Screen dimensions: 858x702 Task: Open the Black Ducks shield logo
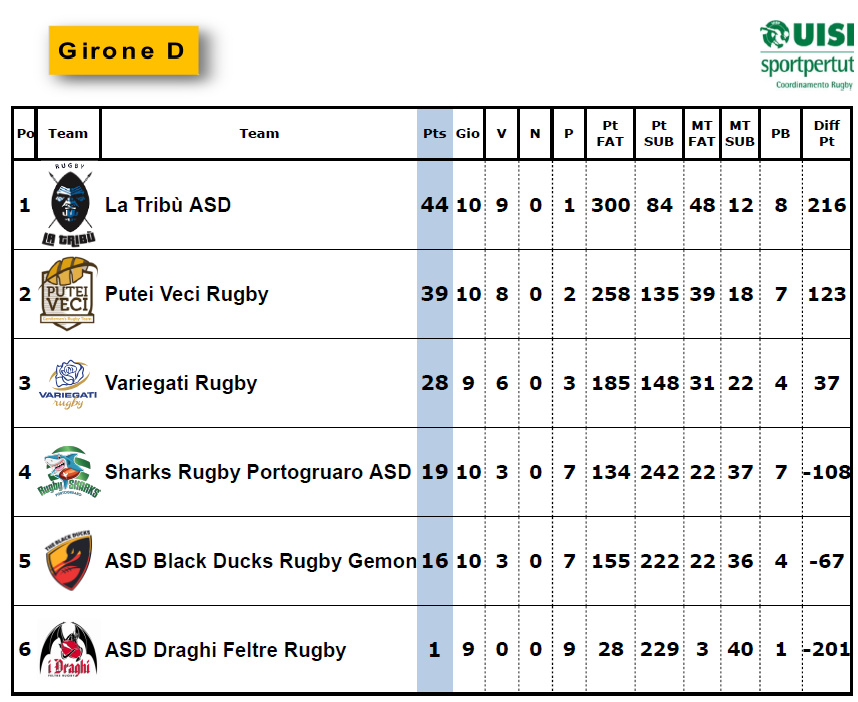click(x=69, y=560)
